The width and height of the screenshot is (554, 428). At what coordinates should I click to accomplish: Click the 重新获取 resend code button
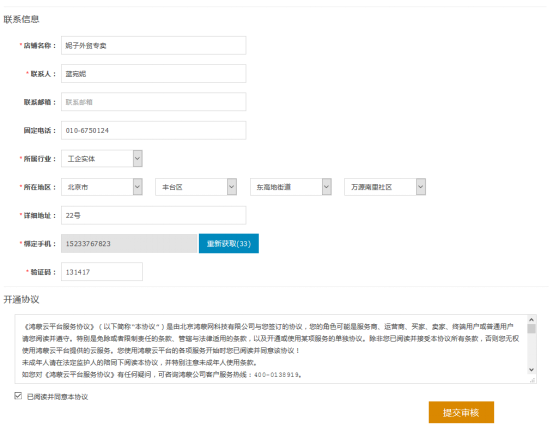tap(229, 244)
